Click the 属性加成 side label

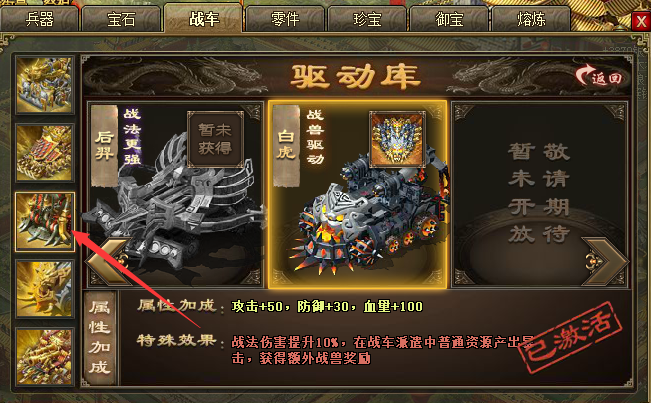tap(100, 338)
